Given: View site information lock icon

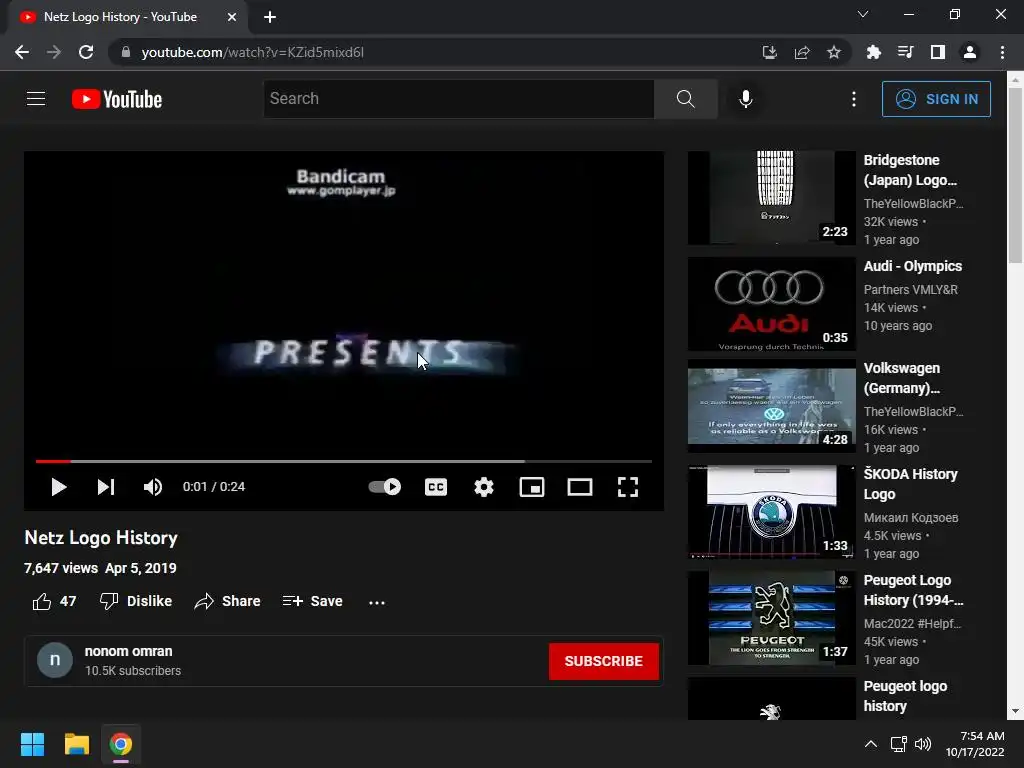Looking at the screenshot, I should pos(126,52).
